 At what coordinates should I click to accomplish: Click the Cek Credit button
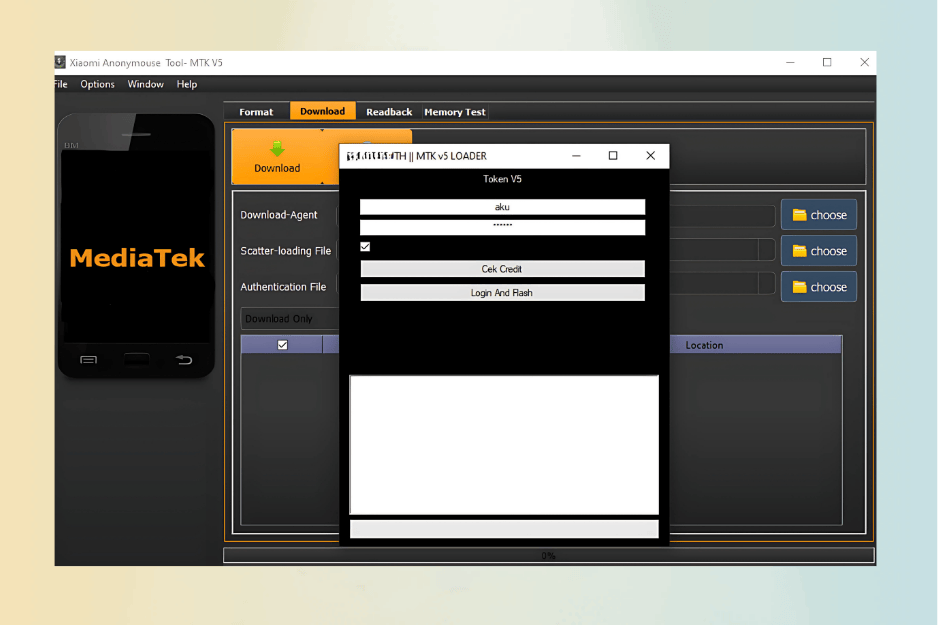tap(502, 269)
